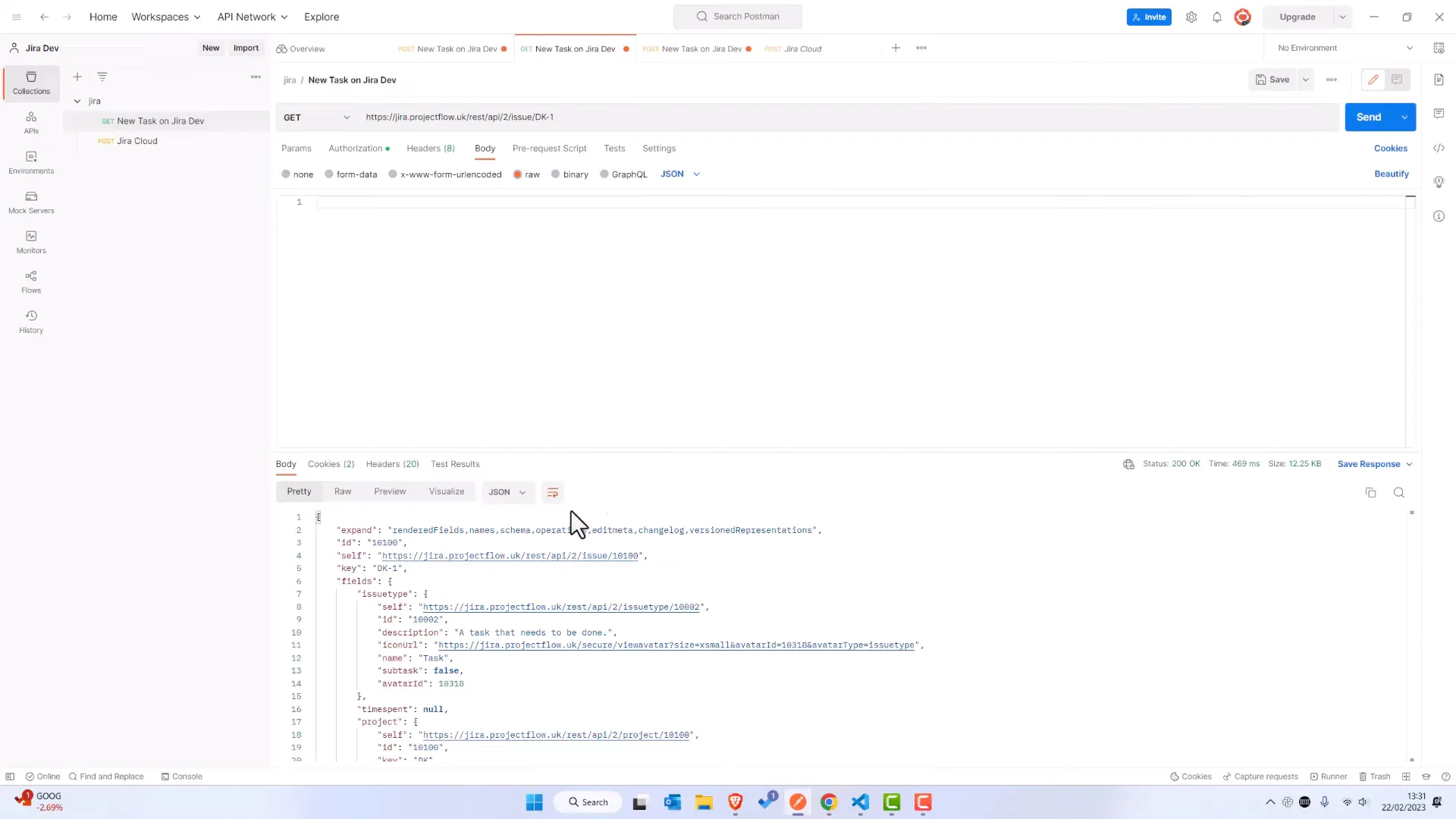Open Visual Studio Code from taskbar
Image resolution: width=1456 pixels, height=819 pixels.
860,802
